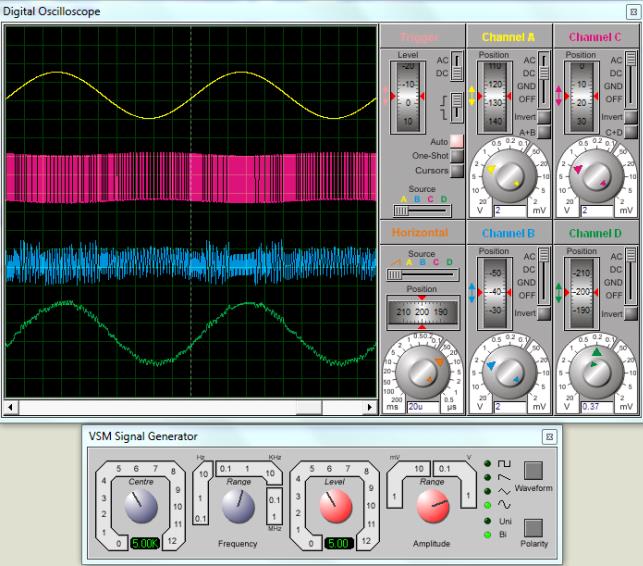Enable C+D on Channel C

coord(630,132)
